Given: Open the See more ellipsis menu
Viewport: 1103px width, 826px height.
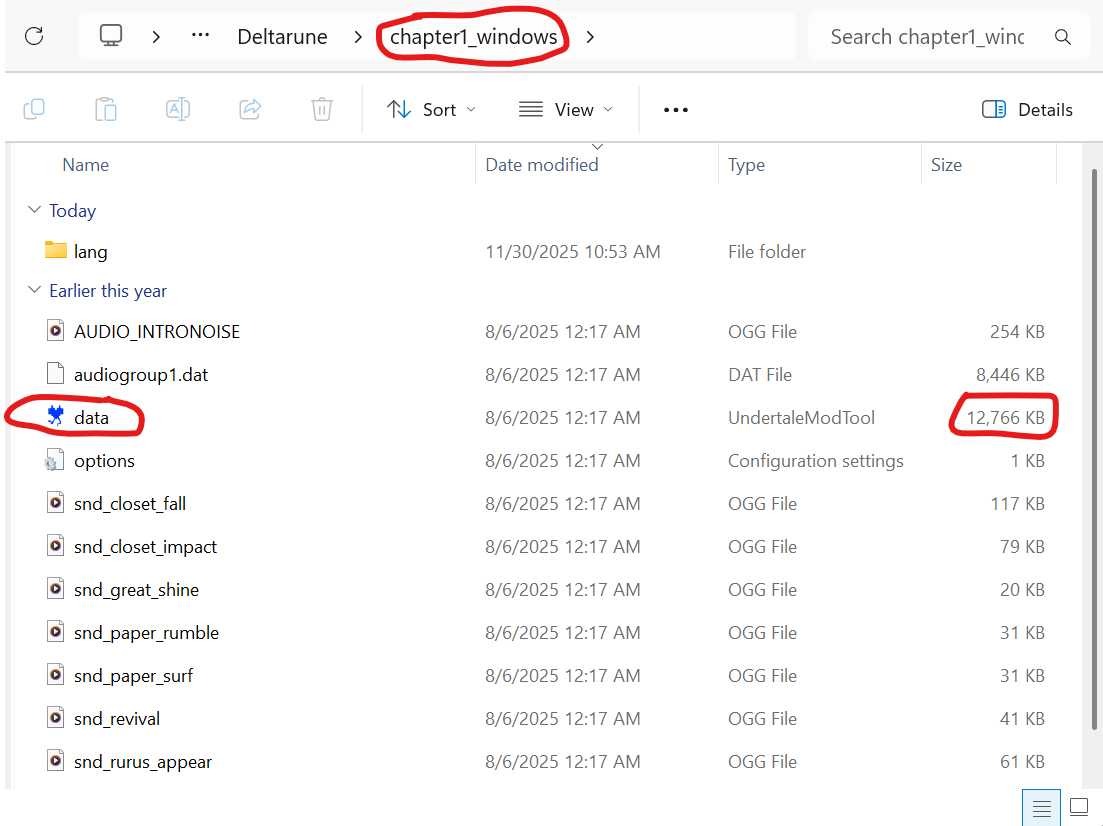Looking at the screenshot, I should pos(676,110).
